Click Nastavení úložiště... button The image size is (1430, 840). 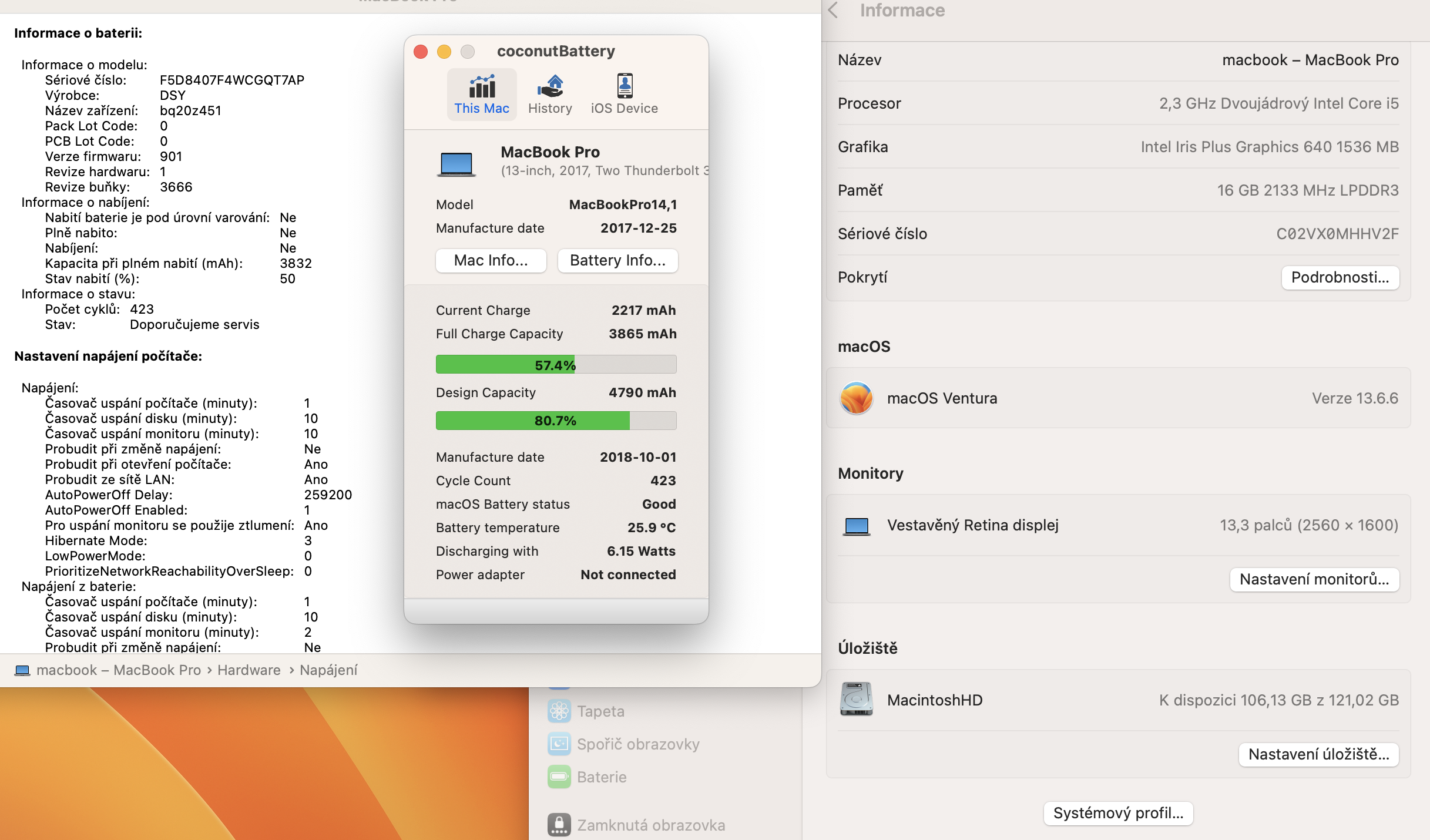(1318, 754)
